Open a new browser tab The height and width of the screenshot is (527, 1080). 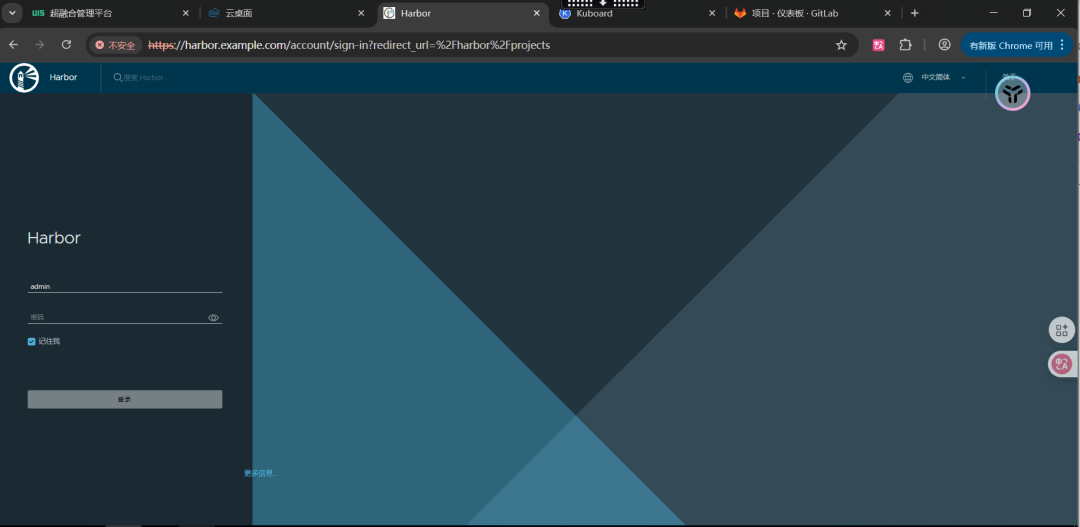[x=915, y=13]
